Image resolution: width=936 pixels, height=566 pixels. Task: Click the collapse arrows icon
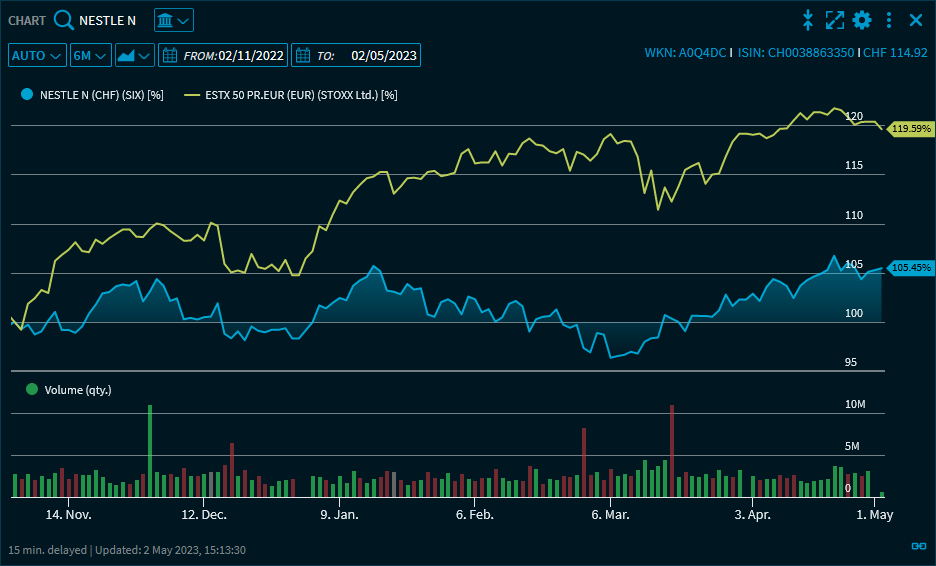[808, 20]
